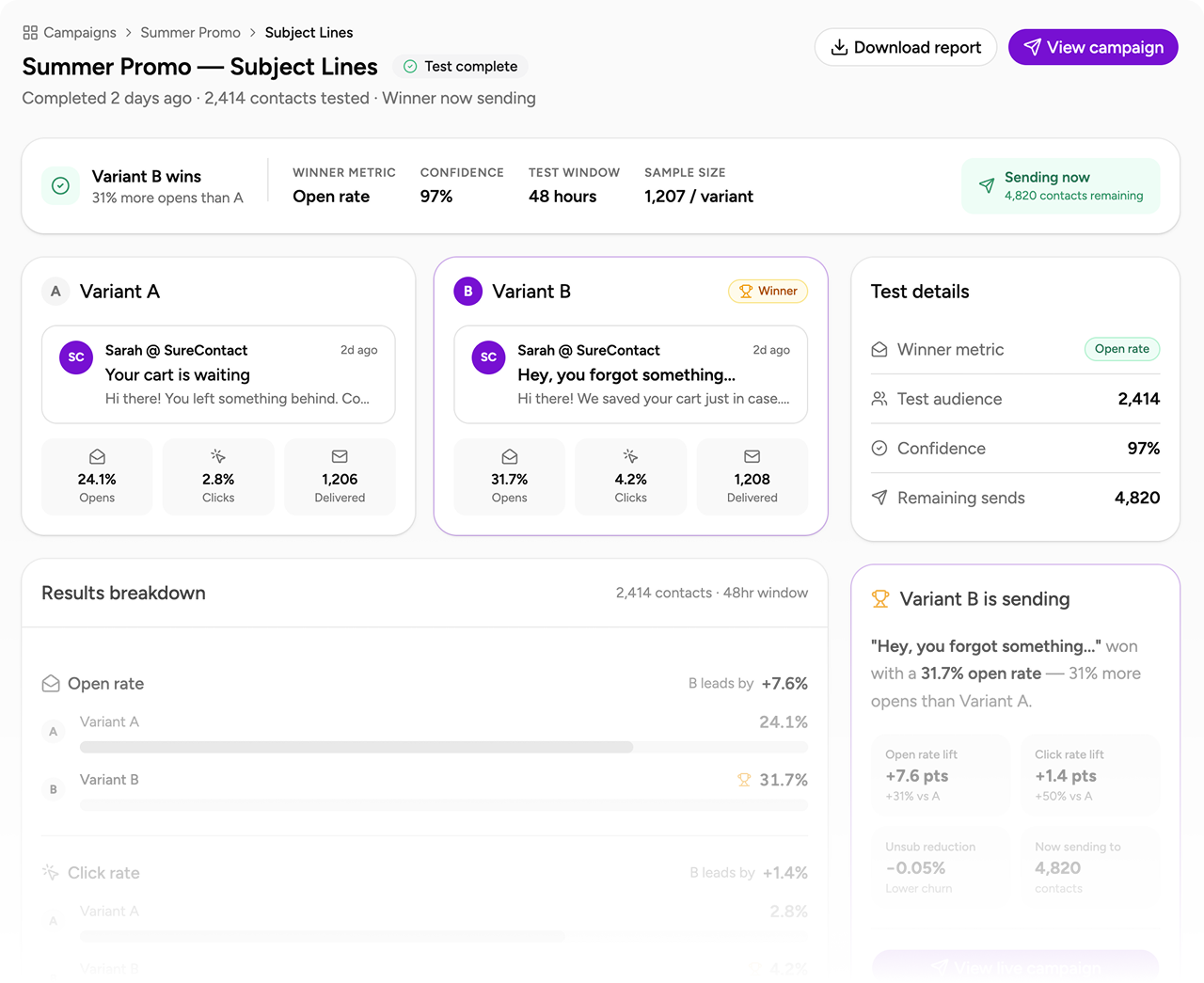This screenshot has width=1204, height=983.
Task: Click the Winner badge on Variant B
Action: point(768,292)
